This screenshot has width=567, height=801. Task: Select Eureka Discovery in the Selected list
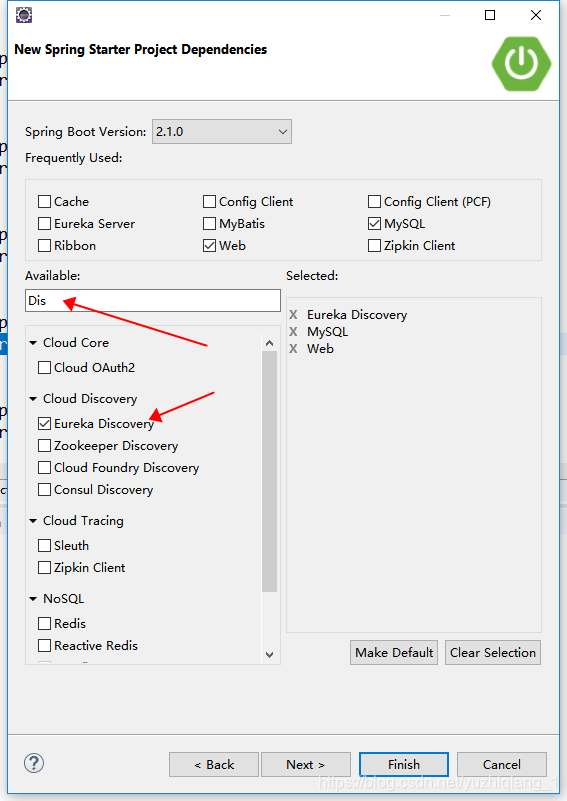357,315
